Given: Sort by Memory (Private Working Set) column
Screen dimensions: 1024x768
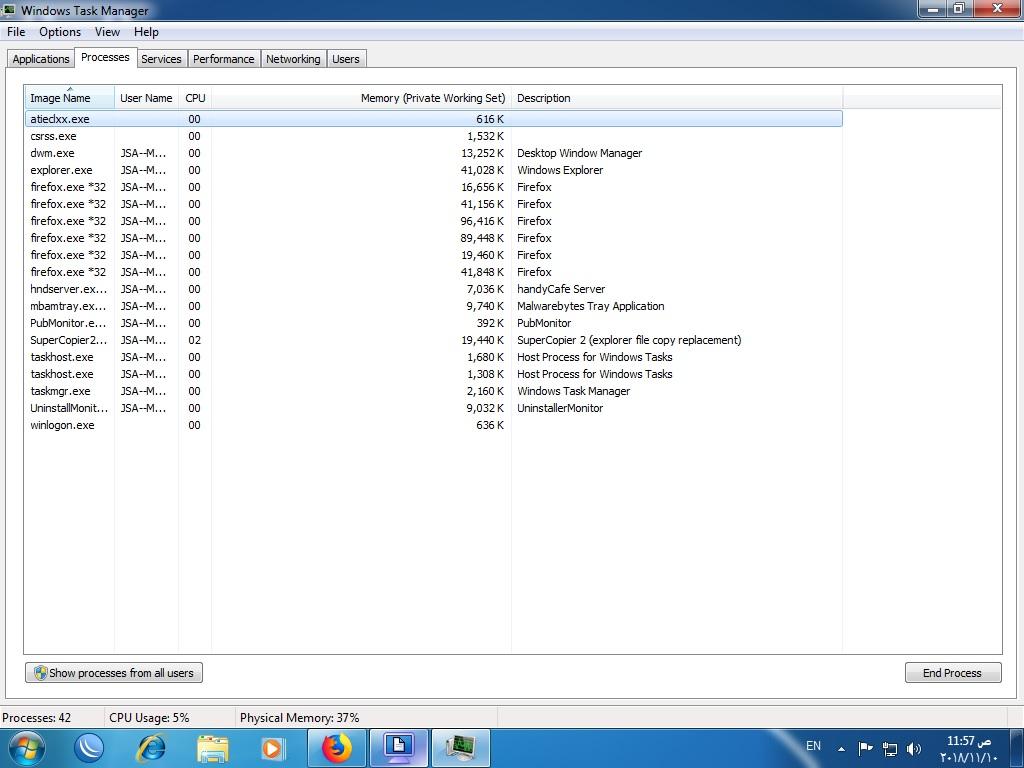Looking at the screenshot, I should click(432, 98).
